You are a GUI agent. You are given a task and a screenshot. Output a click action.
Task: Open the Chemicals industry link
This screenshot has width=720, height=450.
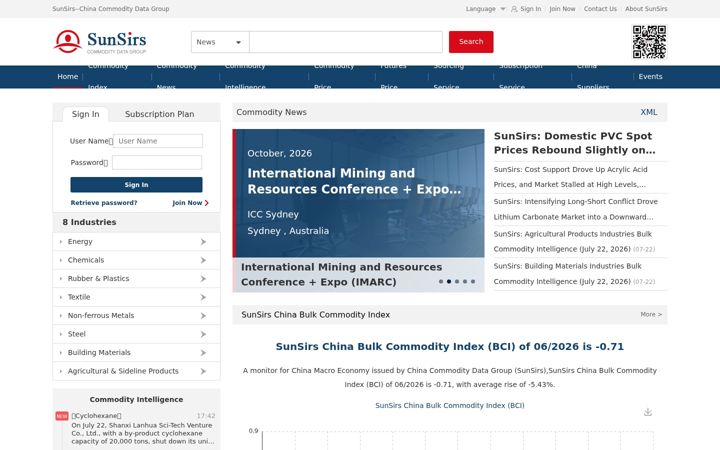pyautogui.click(x=86, y=260)
